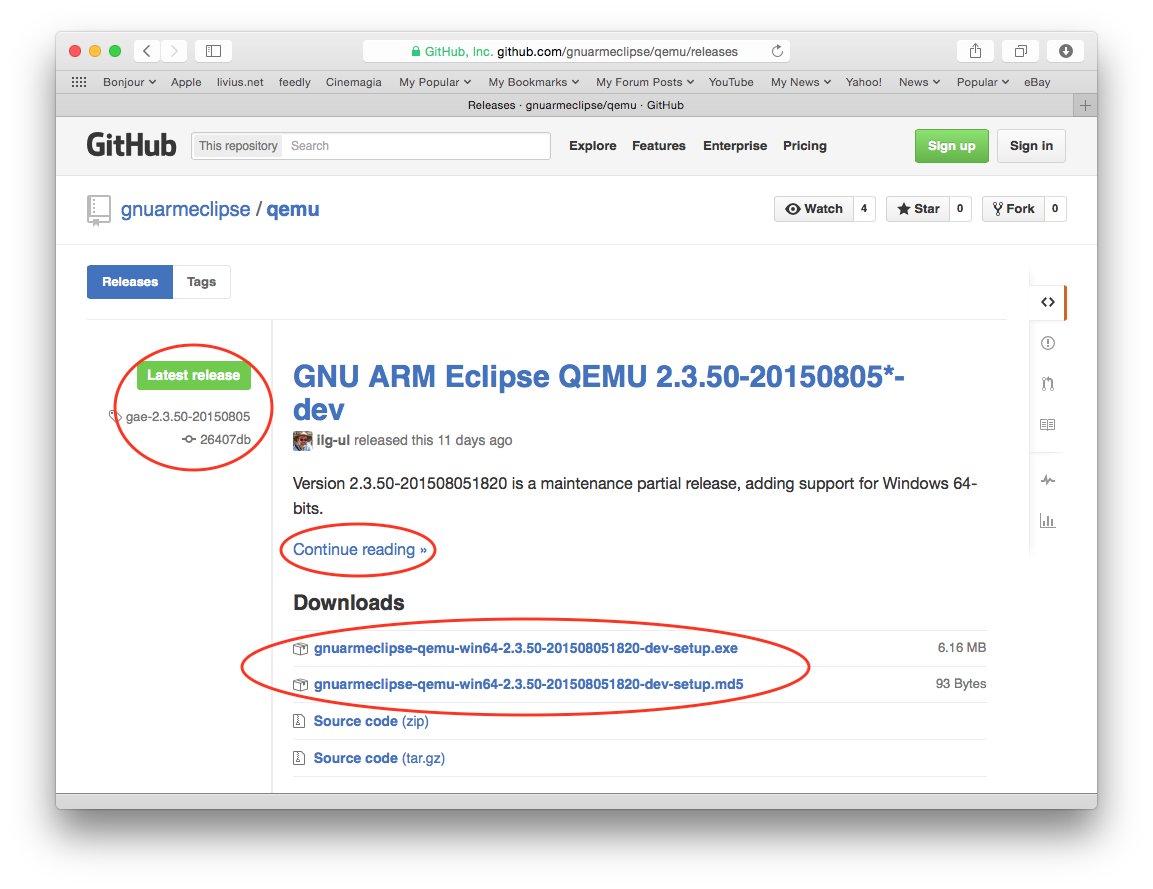Click the green Sign up button

click(952, 146)
